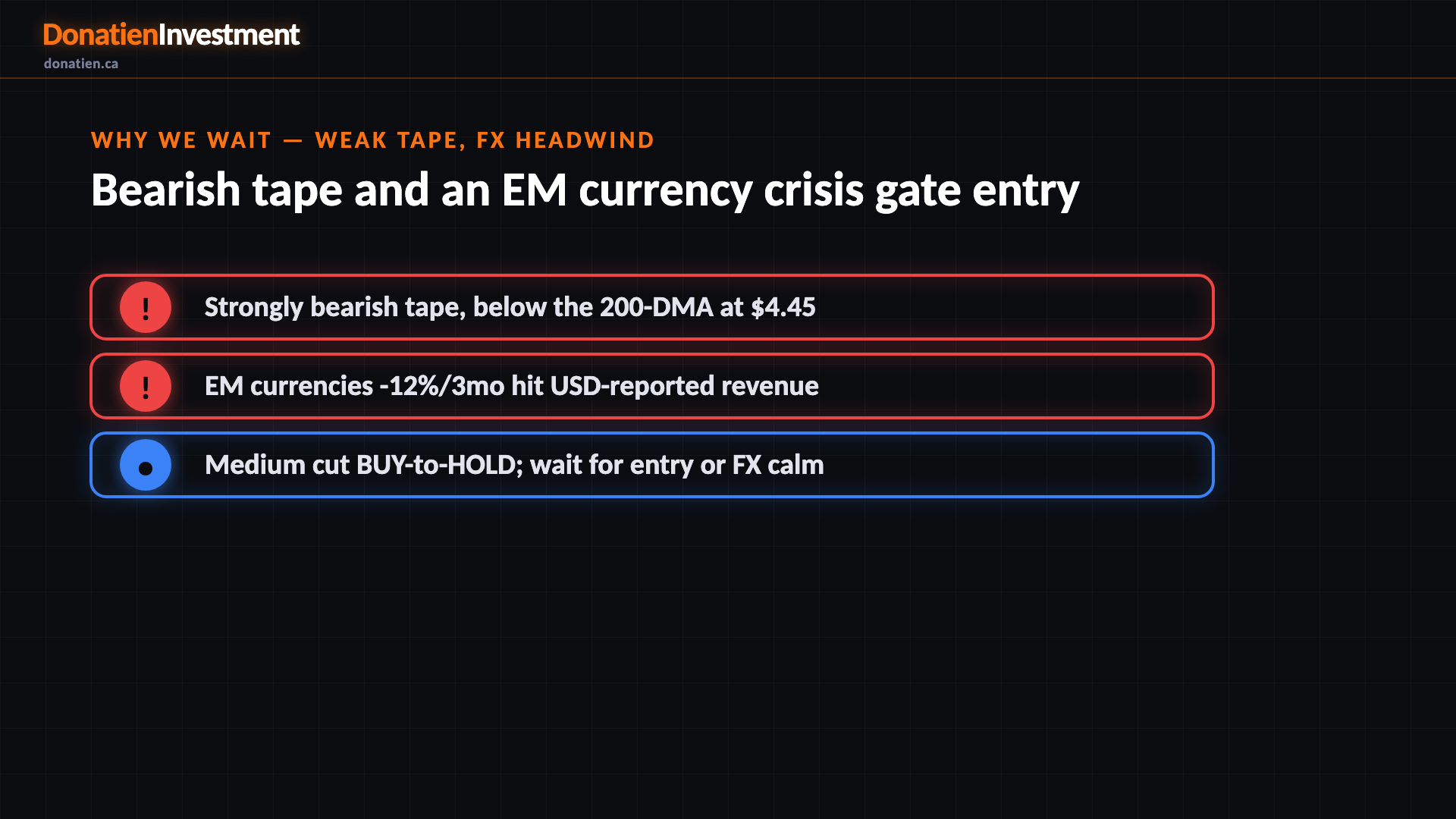Click 'gate entry' at the title end
Screen dimensions: 1456x819
(977, 190)
